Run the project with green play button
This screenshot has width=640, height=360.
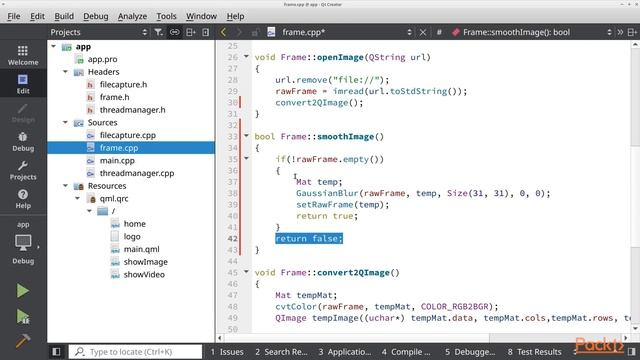click(x=23, y=291)
